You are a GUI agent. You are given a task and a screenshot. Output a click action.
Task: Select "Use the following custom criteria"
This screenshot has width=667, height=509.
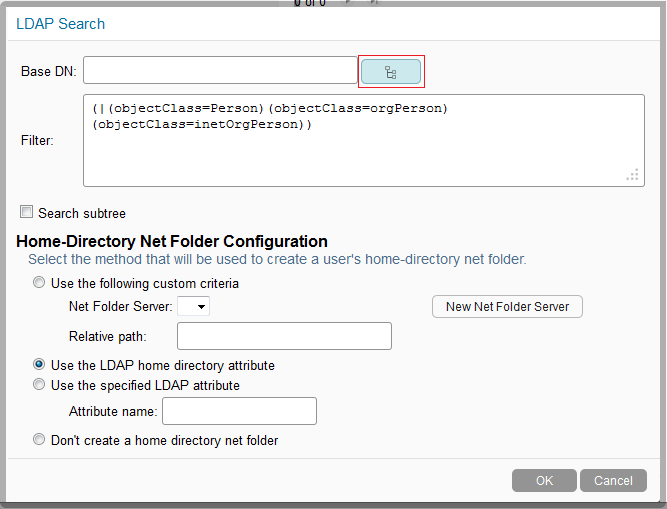[39, 283]
